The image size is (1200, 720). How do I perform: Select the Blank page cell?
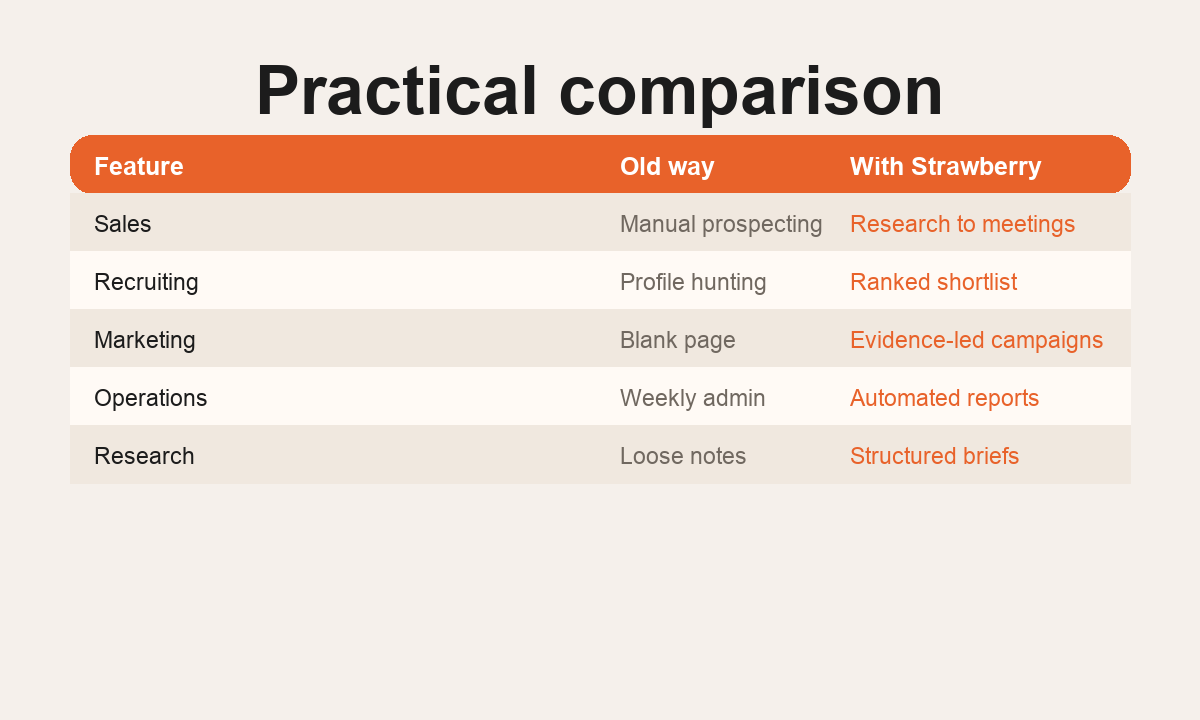click(678, 340)
